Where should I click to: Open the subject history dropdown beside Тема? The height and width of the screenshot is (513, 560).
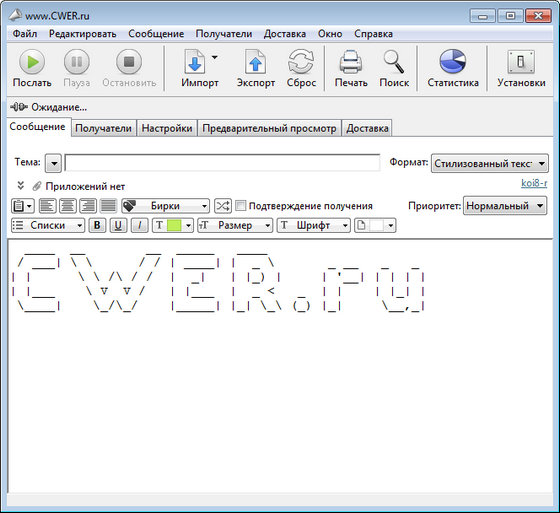[x=54, y=164]
